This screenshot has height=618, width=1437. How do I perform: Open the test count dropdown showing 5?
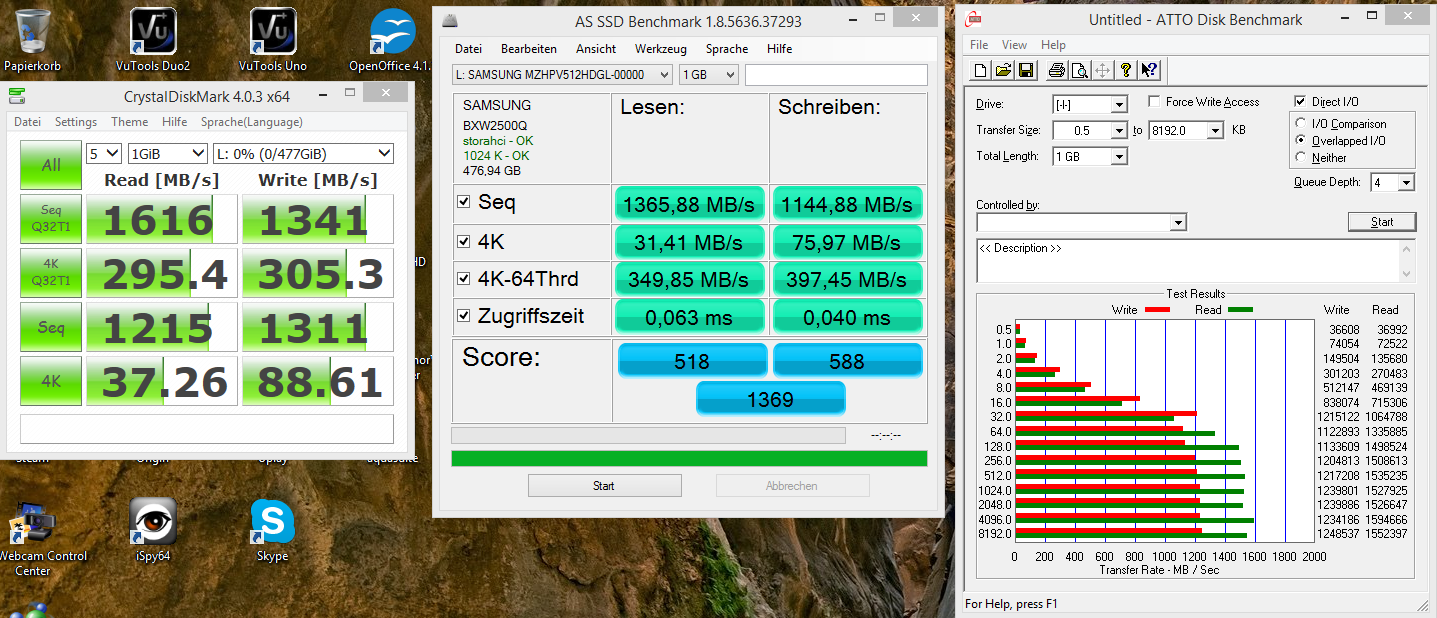click(x=103, y=154)
